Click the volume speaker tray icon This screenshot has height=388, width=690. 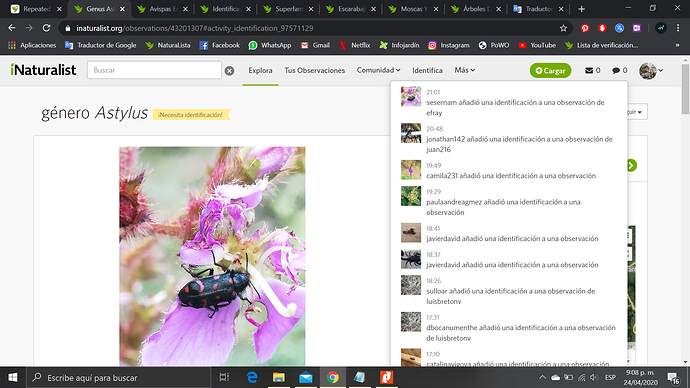click(595, 377)
